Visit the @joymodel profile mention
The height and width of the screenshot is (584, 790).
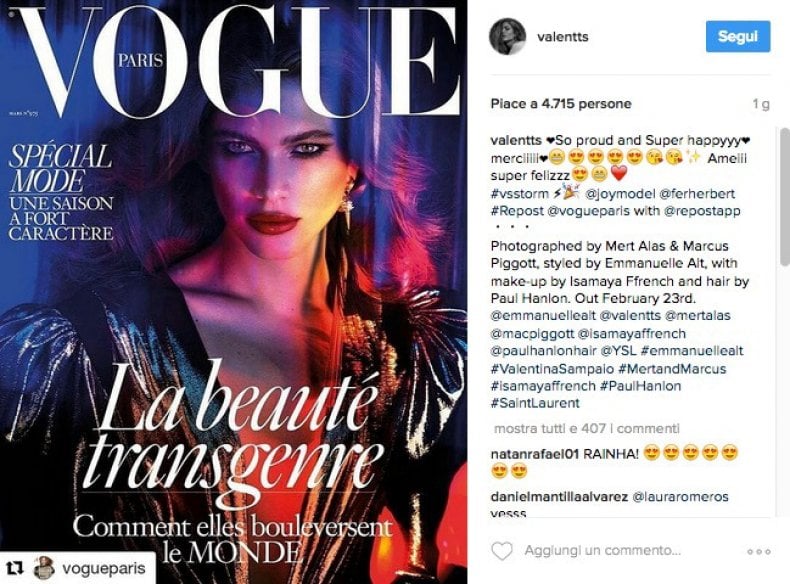pyautogui.click(x=619, y=194)
